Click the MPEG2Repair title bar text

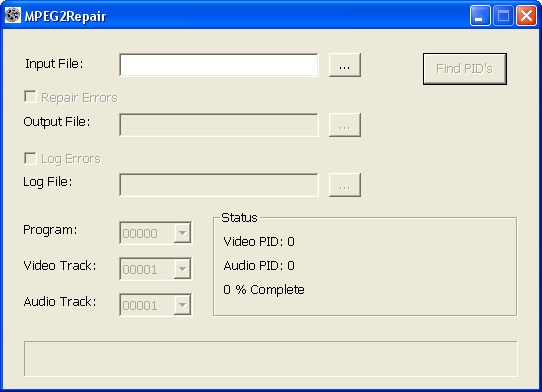(65, 16)
